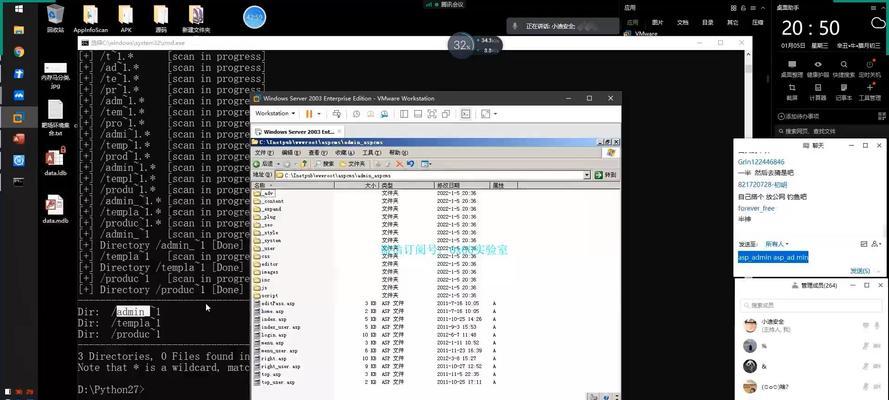Viewport: 889px width, 400px height.
Task: Select the editor folder
Action: click(266, 264)
